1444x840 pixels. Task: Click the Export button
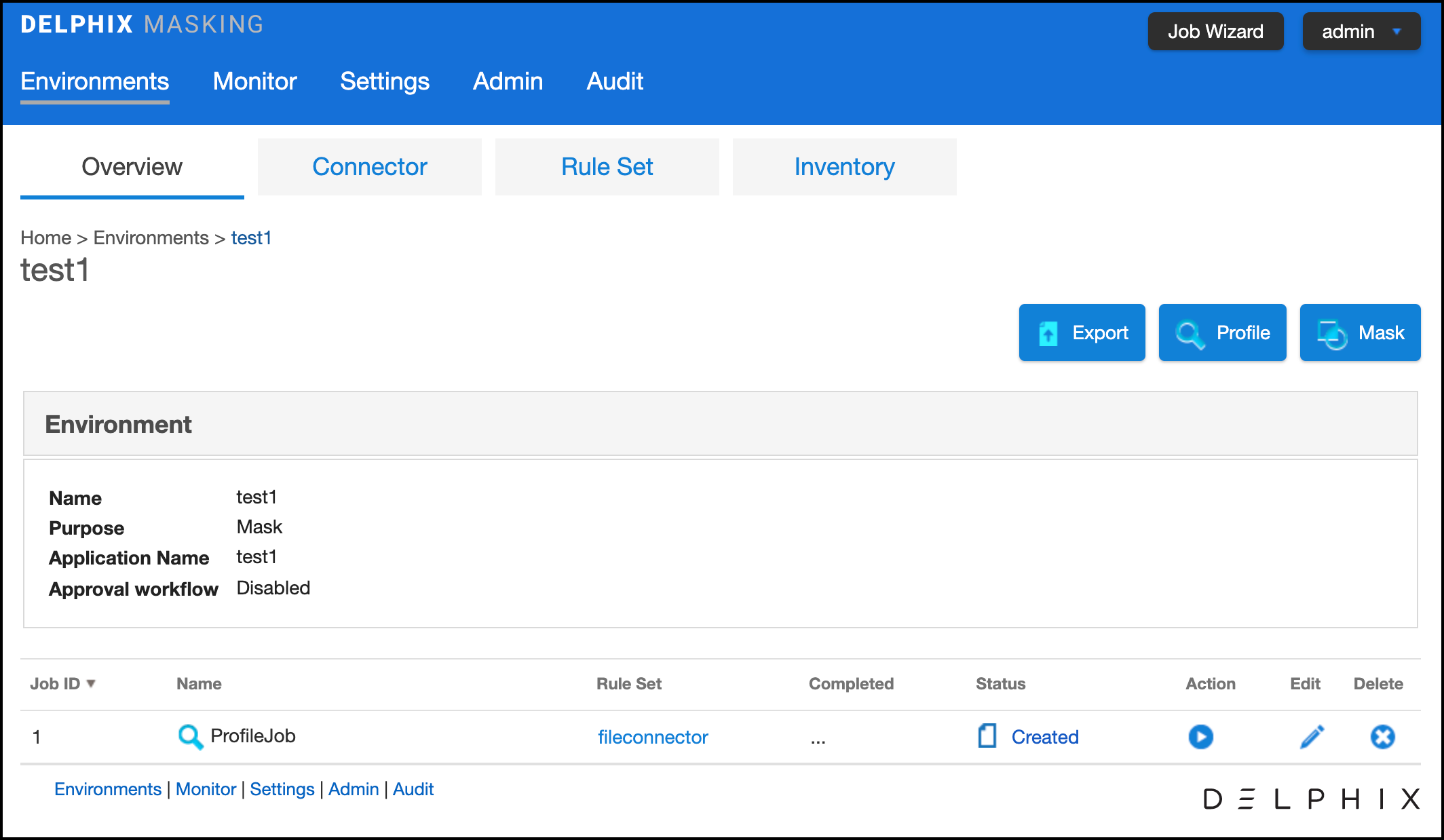[x=1082, y=333]
